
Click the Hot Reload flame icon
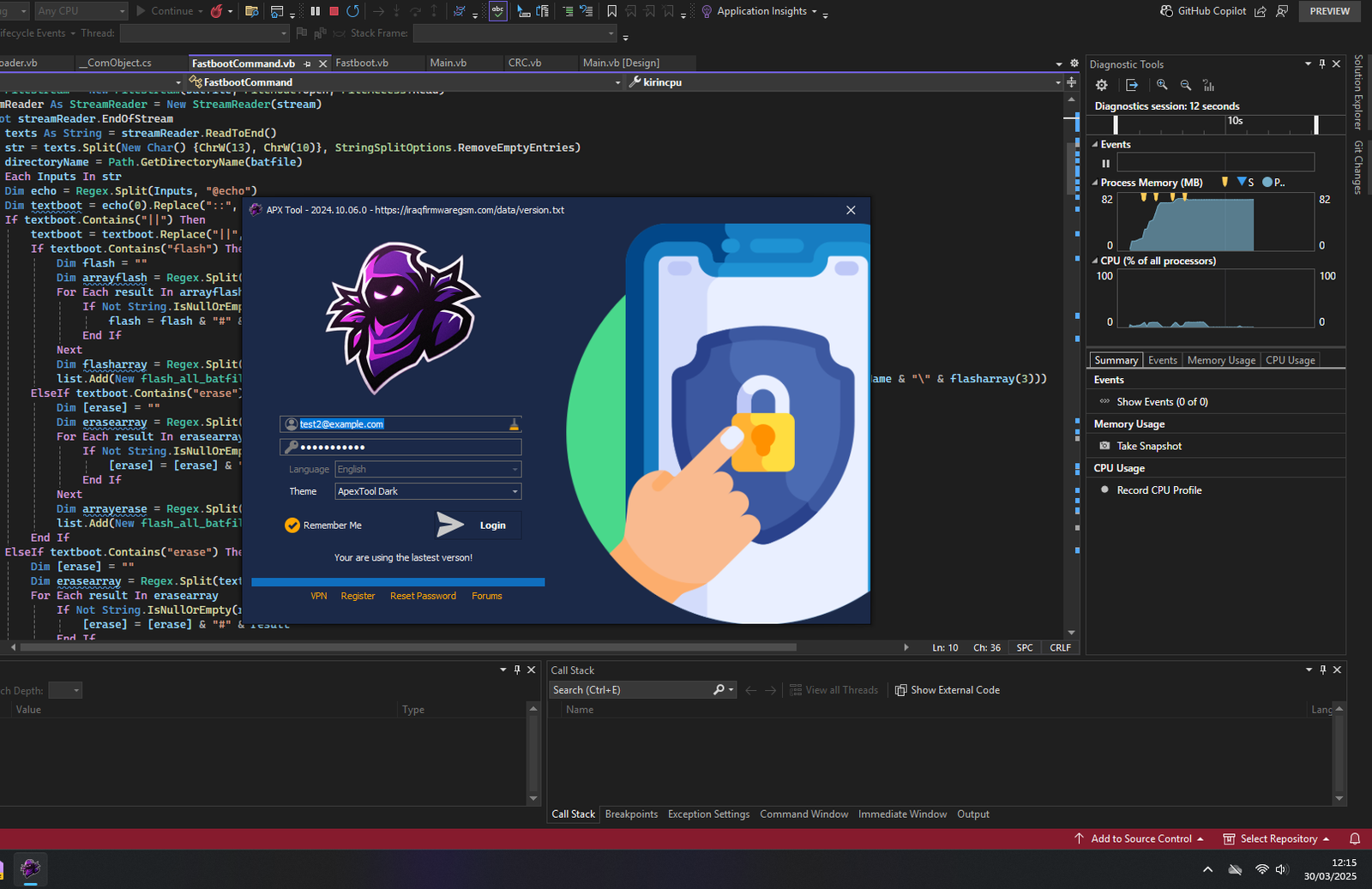click(x=216, y=11)
